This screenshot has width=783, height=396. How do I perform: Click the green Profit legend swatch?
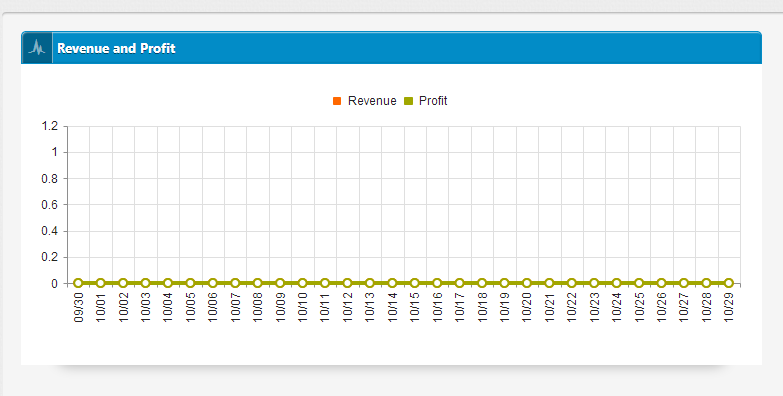click(x=408, y=101)
